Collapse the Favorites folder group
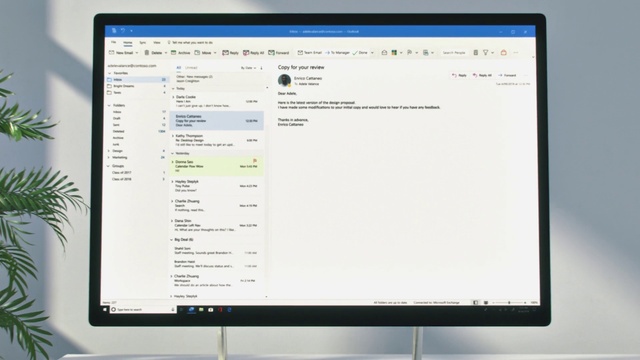This screenshot has width=640, height=360. coord(109,73)
